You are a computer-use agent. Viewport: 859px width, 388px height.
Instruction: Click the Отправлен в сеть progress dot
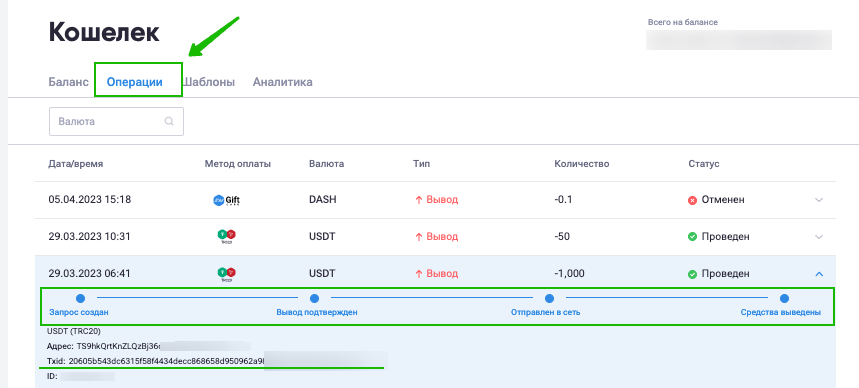pyautogui.click(x=549, y=299)
